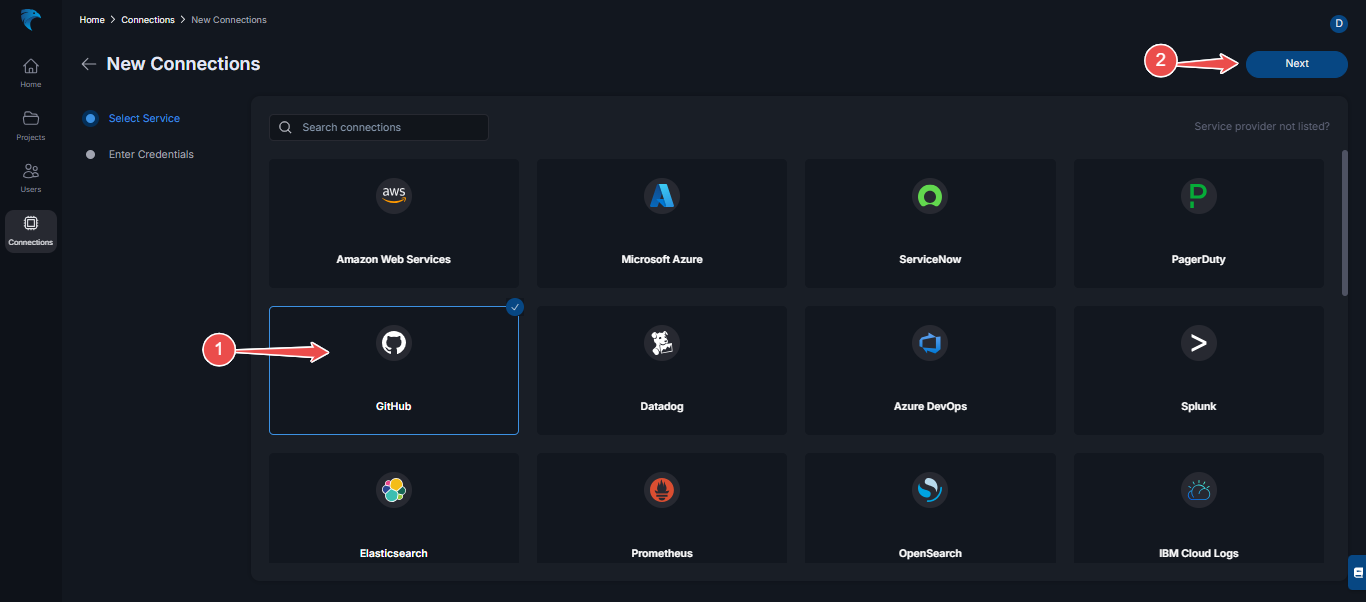This screenshot has width=1366, height=602.
Task: Click the back arrow beside New Connections
Action: pos(88,63)
